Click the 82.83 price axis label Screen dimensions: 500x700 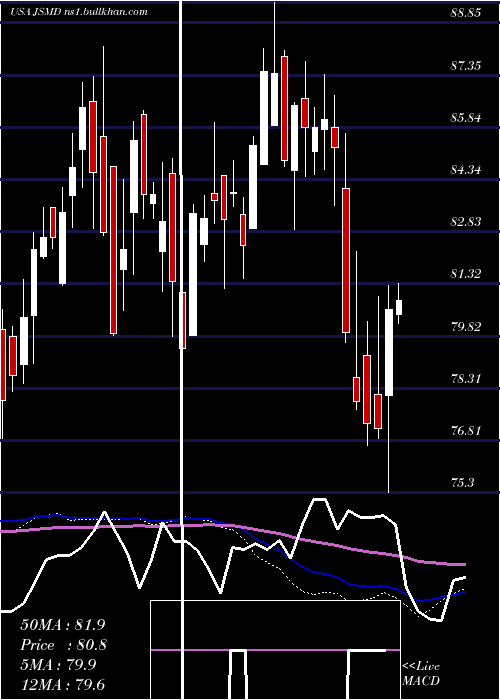[466, 222]
